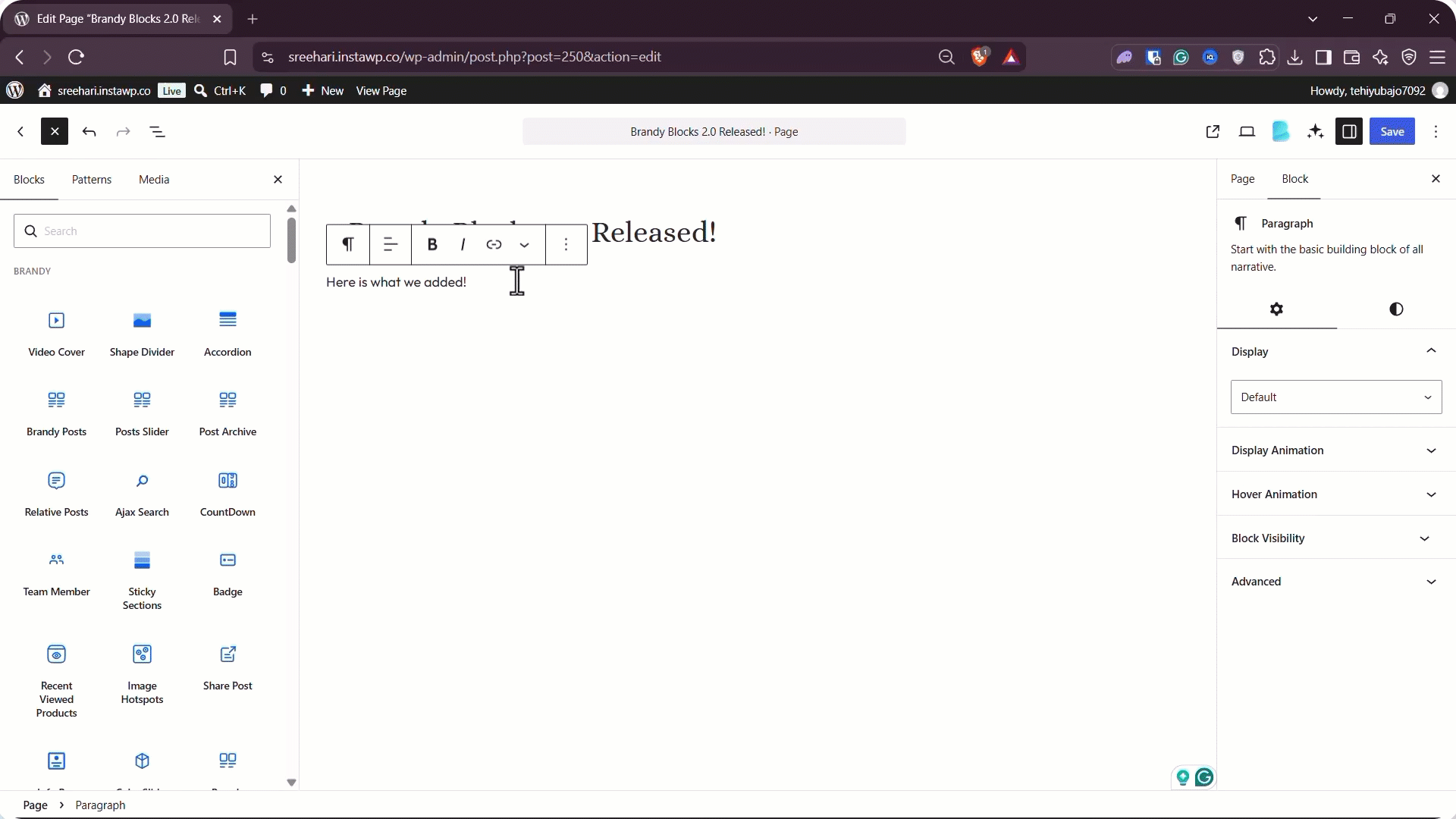
Task: Open document overview list view
Action: pyautogui.click(x=158, y=132)
